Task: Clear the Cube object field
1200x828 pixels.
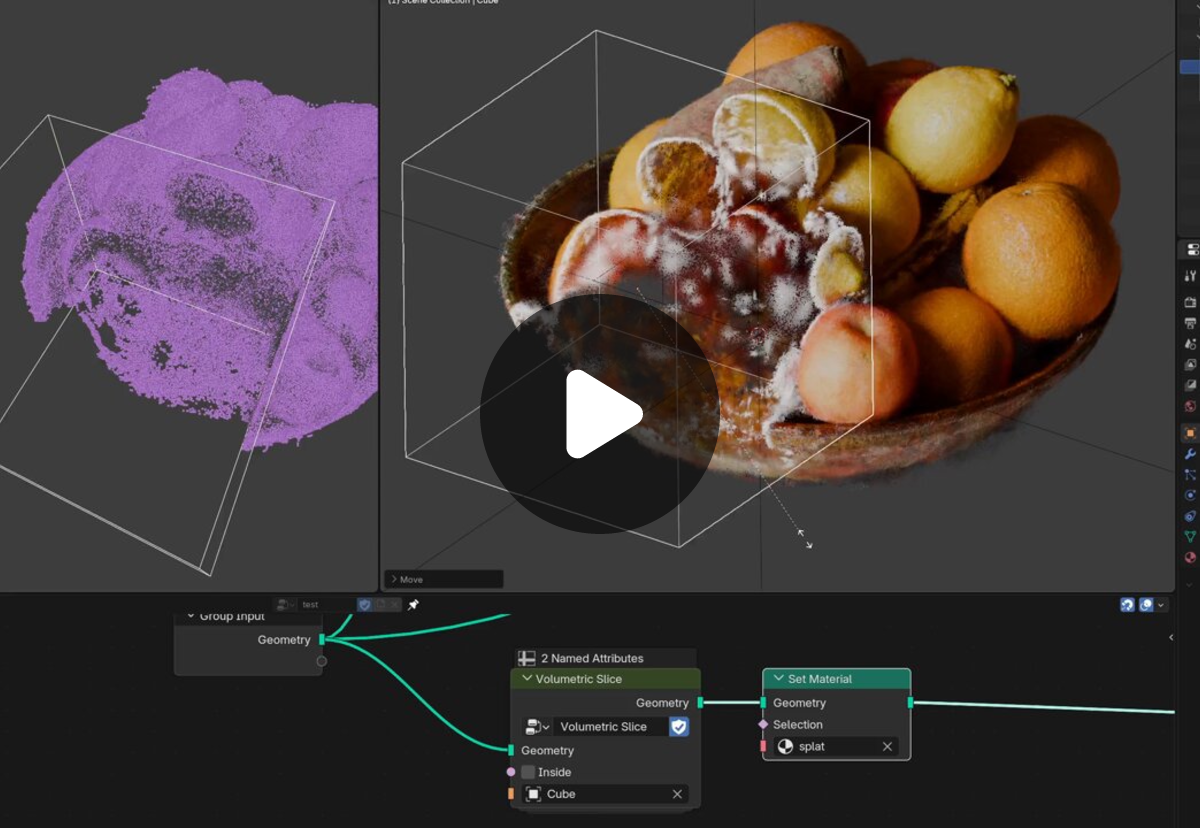Action: [x=677, y=794]
